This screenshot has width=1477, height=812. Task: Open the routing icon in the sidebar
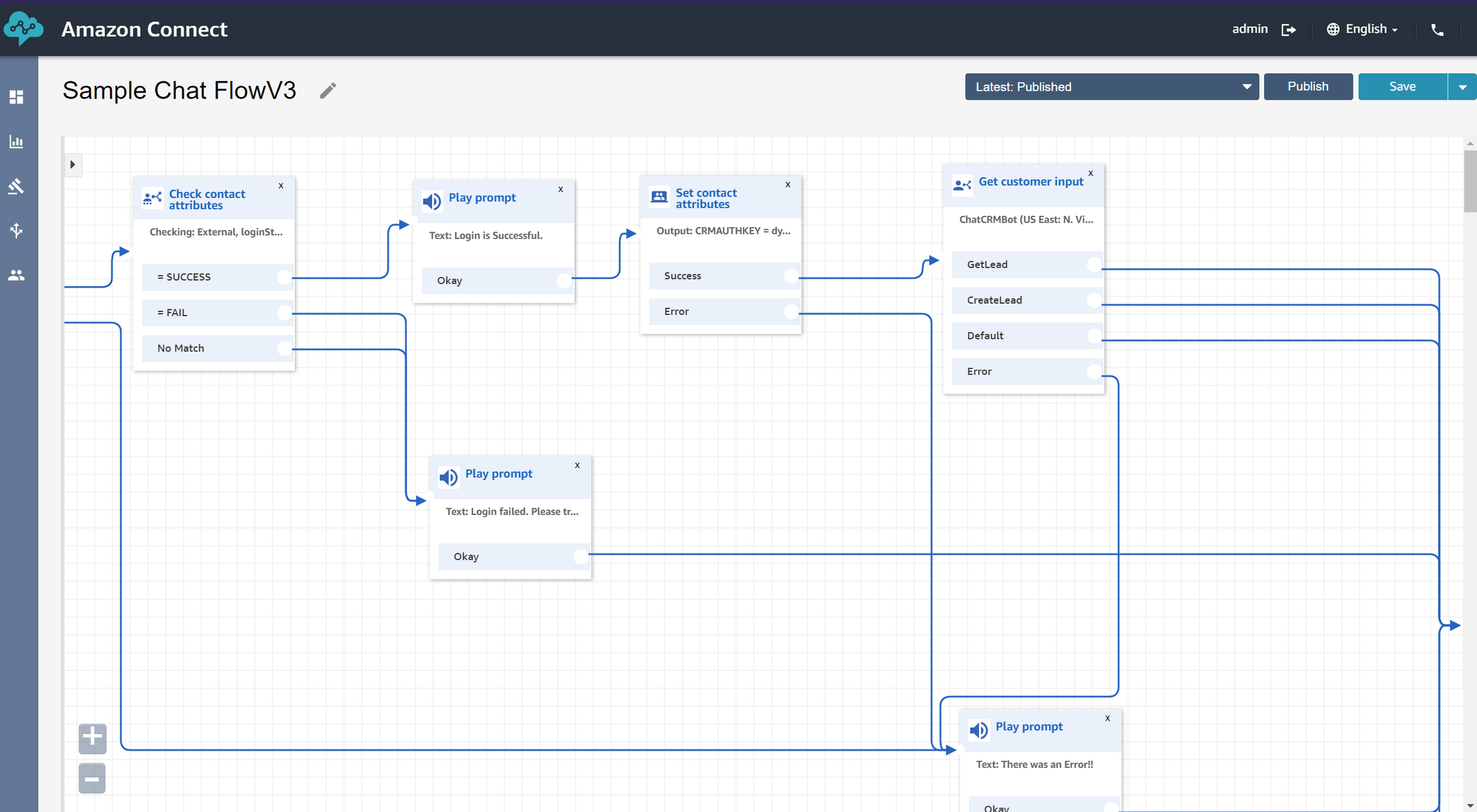(x=16, y=186)
